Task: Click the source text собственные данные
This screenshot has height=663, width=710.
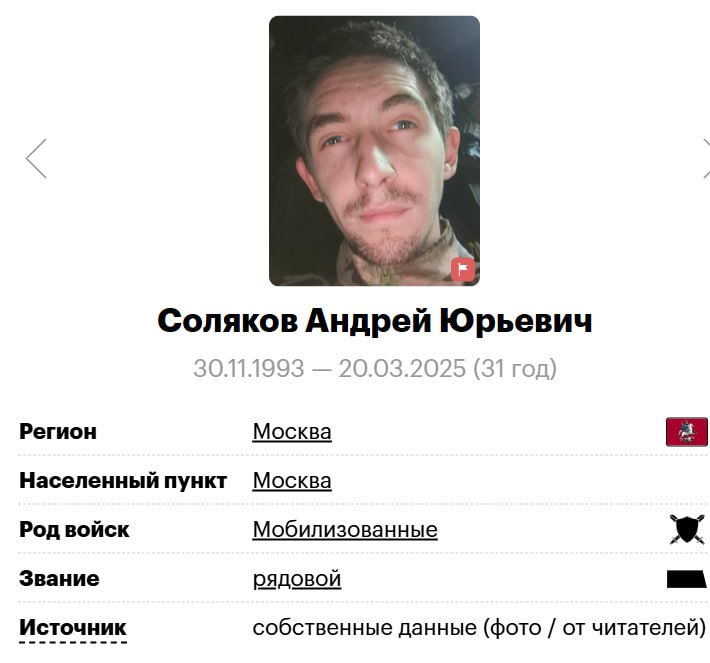Action: 365,628
